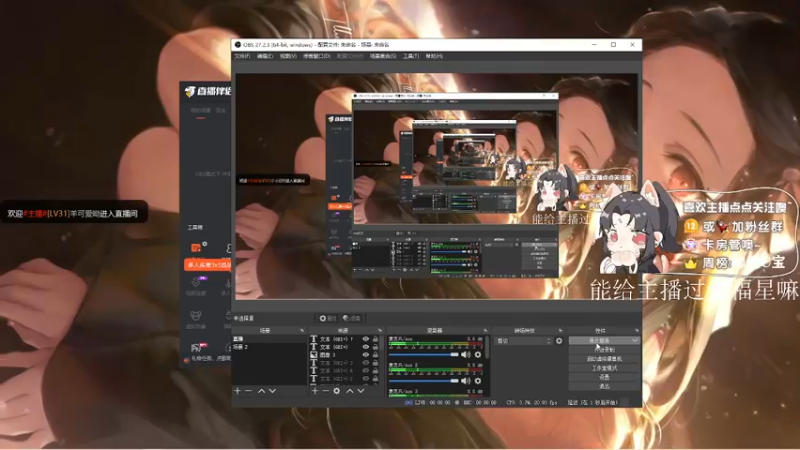Mute the 麦克风/Aux channel speaker icon
Image resolution: width=800 pixels, height=450 pixels.
point(466,355)
